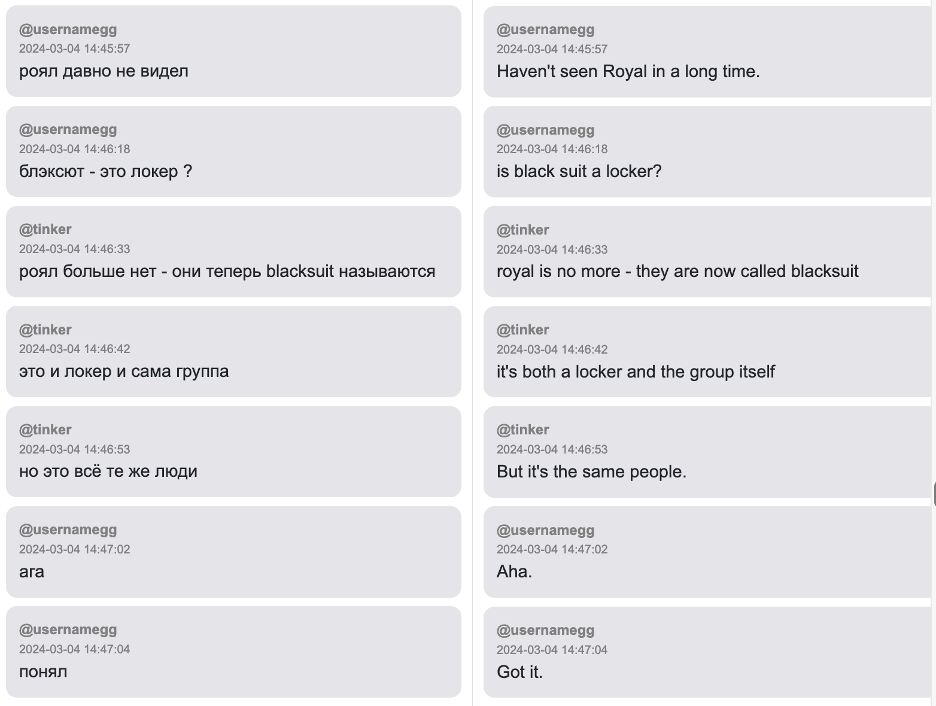This screenshot has width=936, height=706.
Task: Click the translation 'But it's the same people.'
Action: 593,471
